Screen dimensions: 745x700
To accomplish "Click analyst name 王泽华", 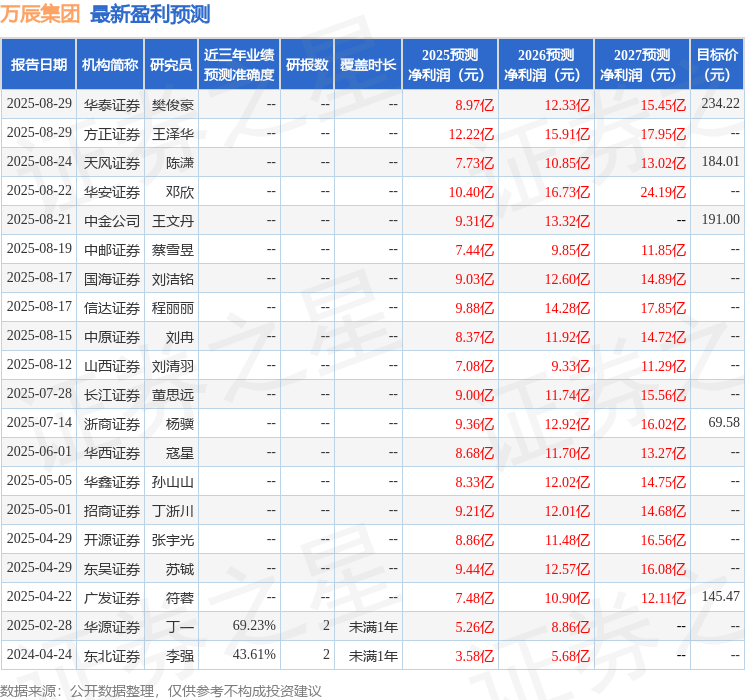I will (173, 134).
